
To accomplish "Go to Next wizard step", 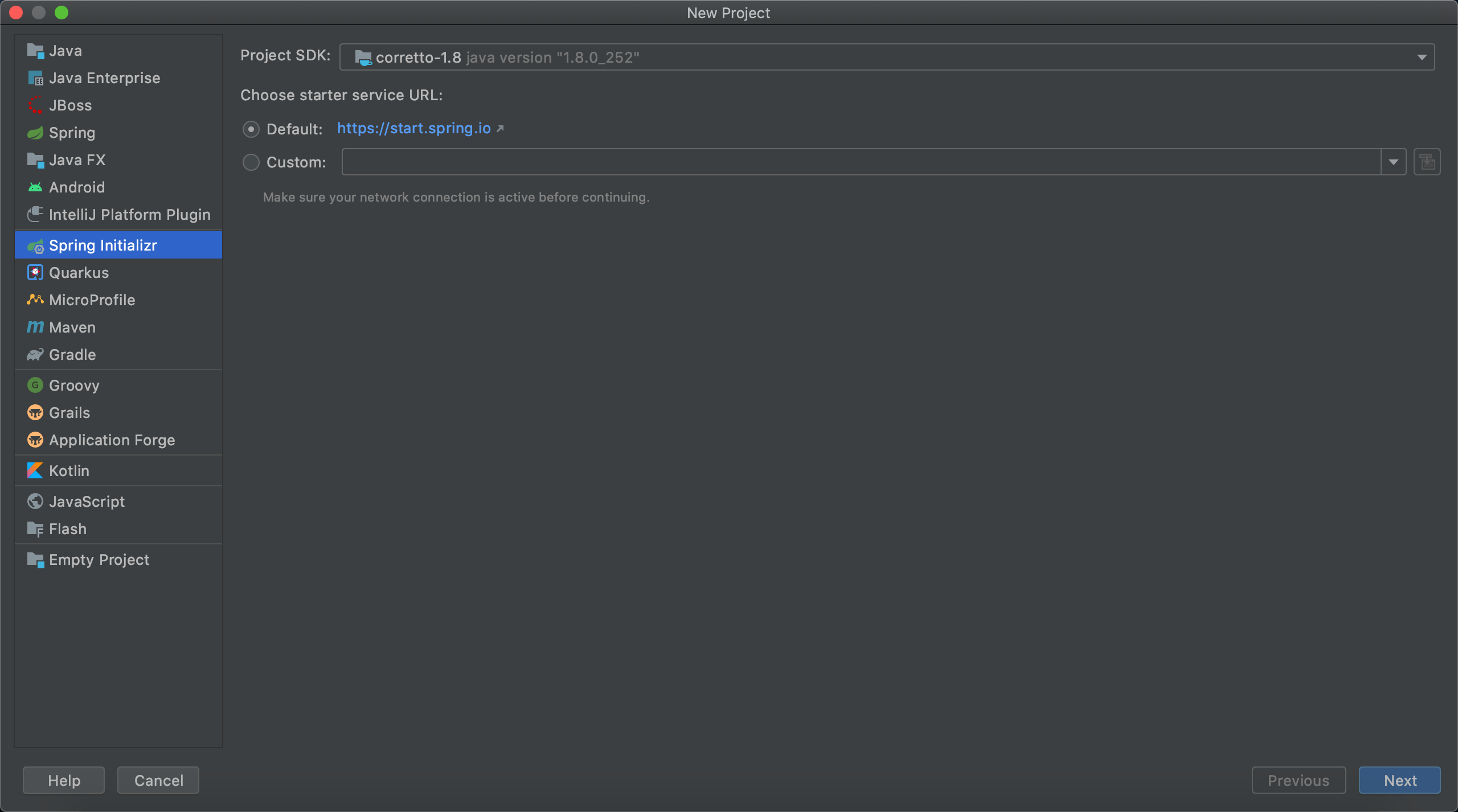I will click(x=1400, y=780).
